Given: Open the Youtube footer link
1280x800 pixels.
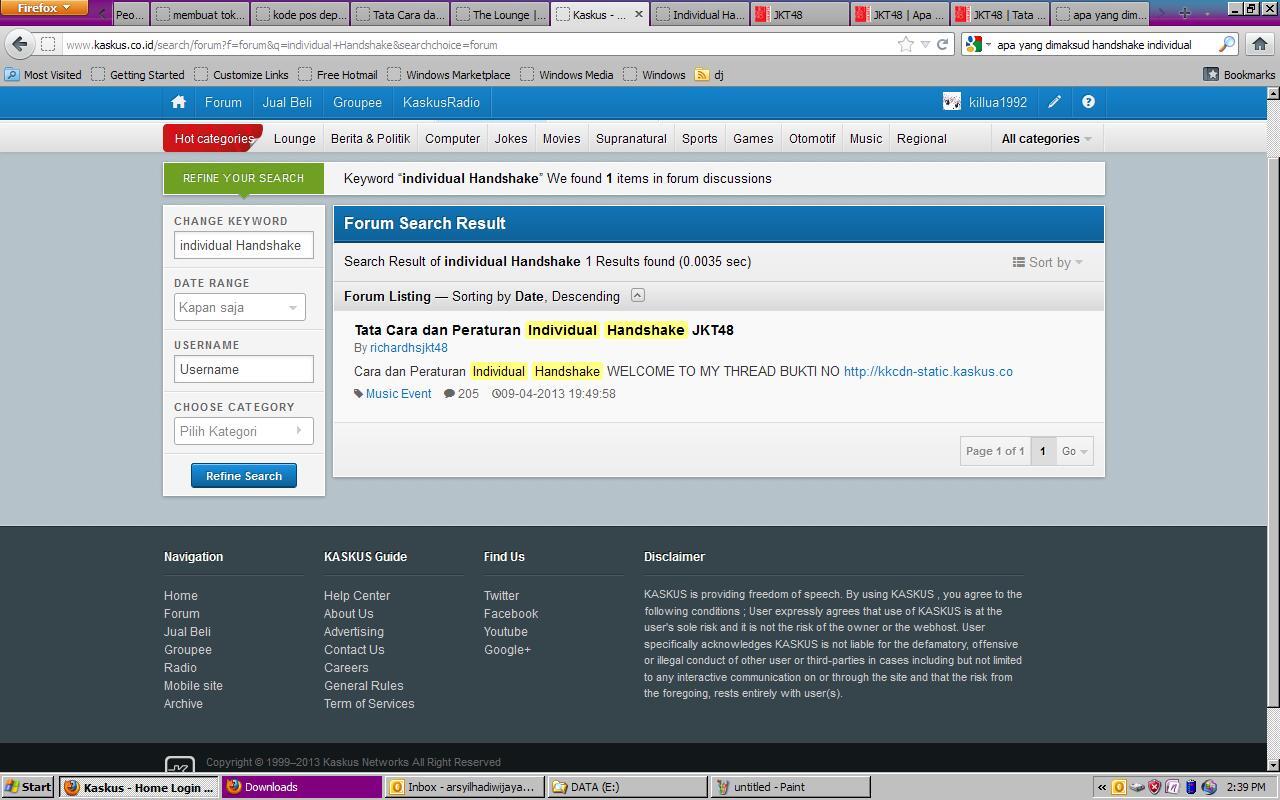Looking at the screenshot, I should (x=505, y=632).
